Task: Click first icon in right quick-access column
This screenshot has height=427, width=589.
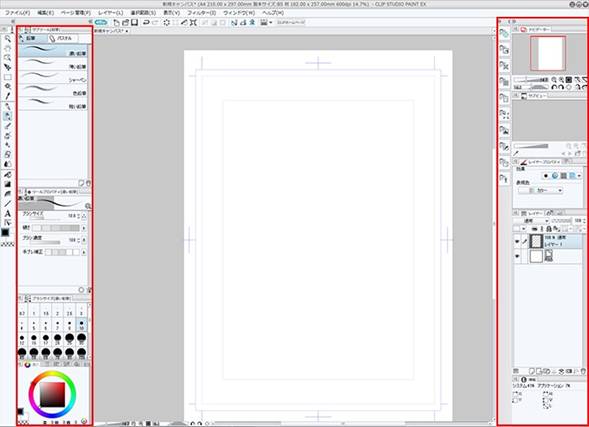Action: (x=504, y=34)
